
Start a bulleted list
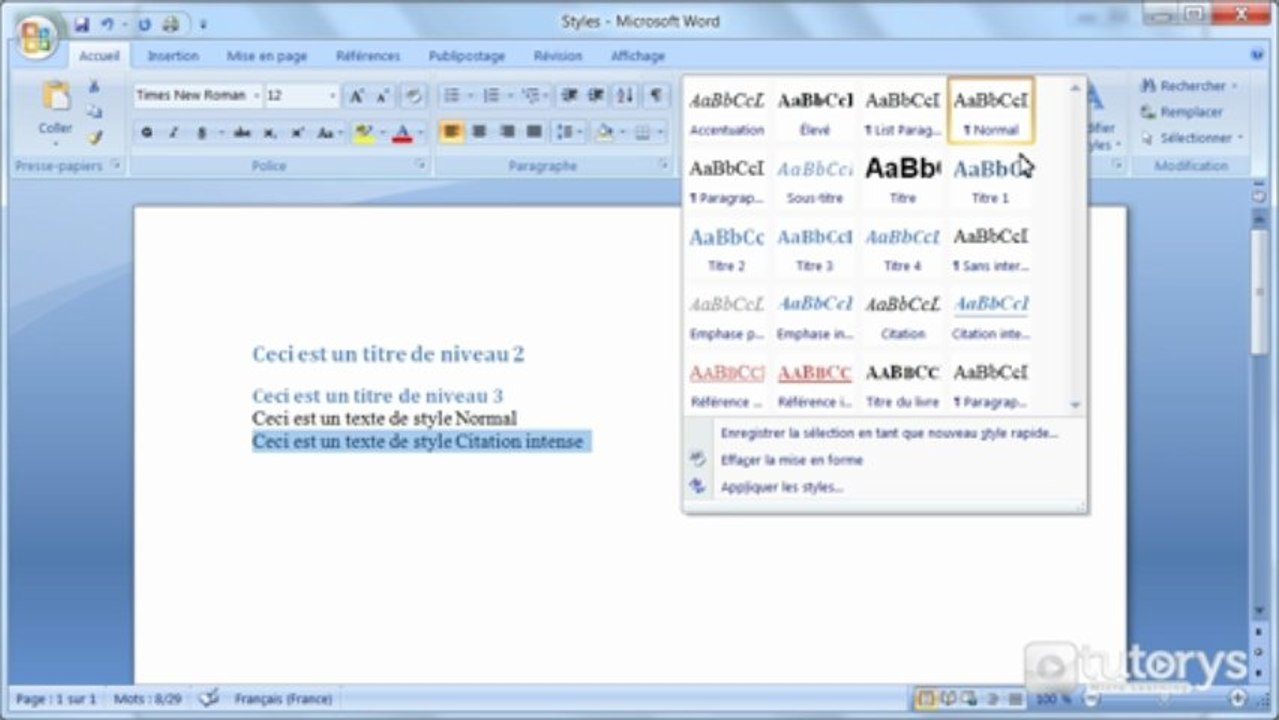(452, 95)
